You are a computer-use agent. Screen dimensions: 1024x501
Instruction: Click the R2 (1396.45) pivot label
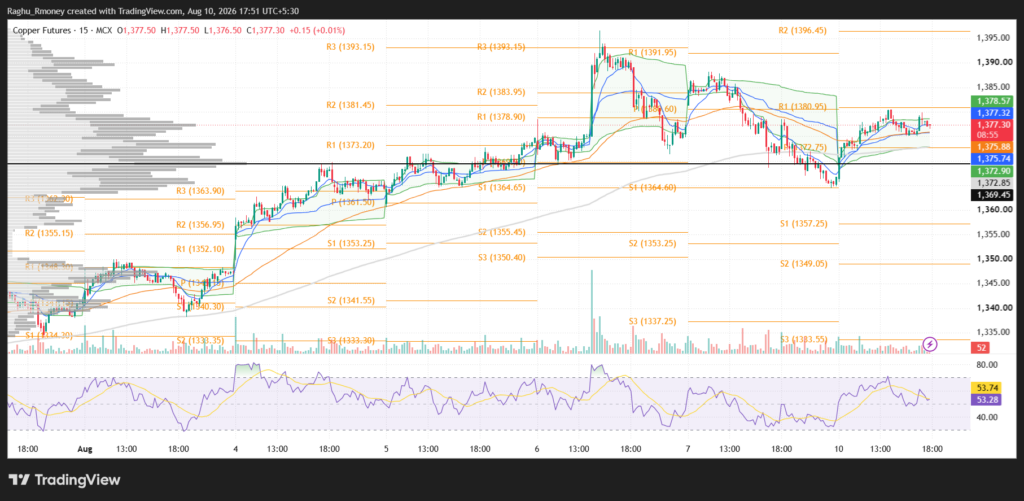tap(803, 30)
